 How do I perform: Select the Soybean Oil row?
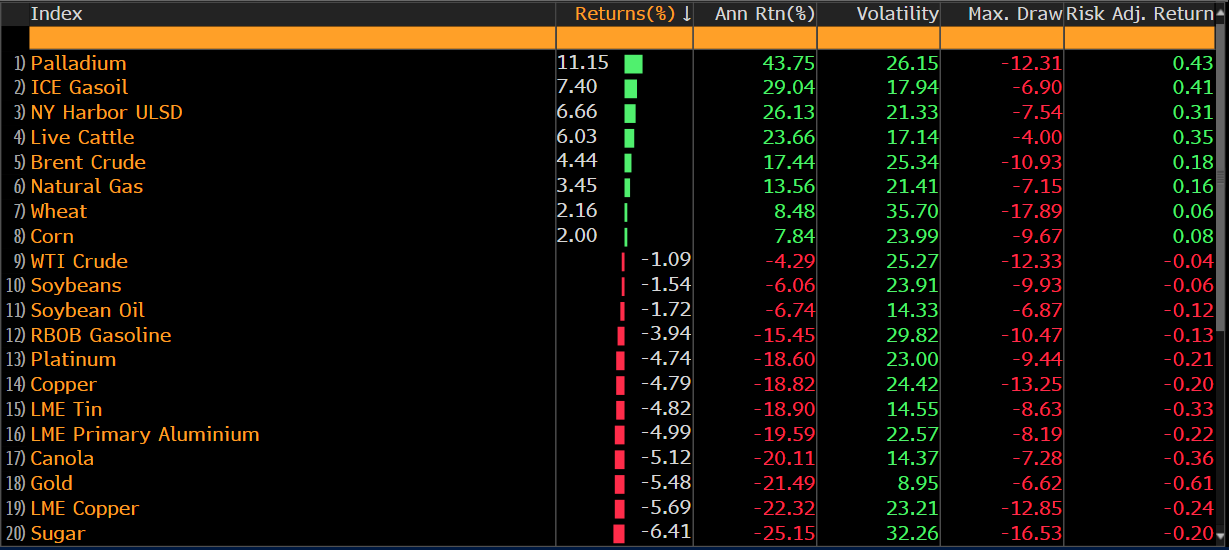608,310
